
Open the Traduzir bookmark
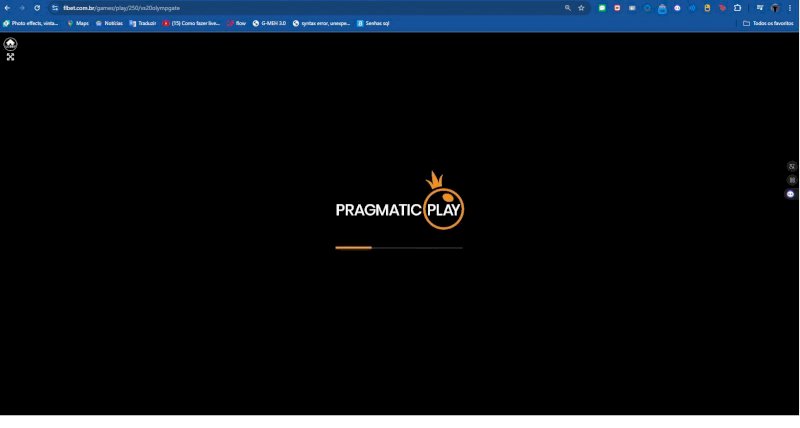143,23
